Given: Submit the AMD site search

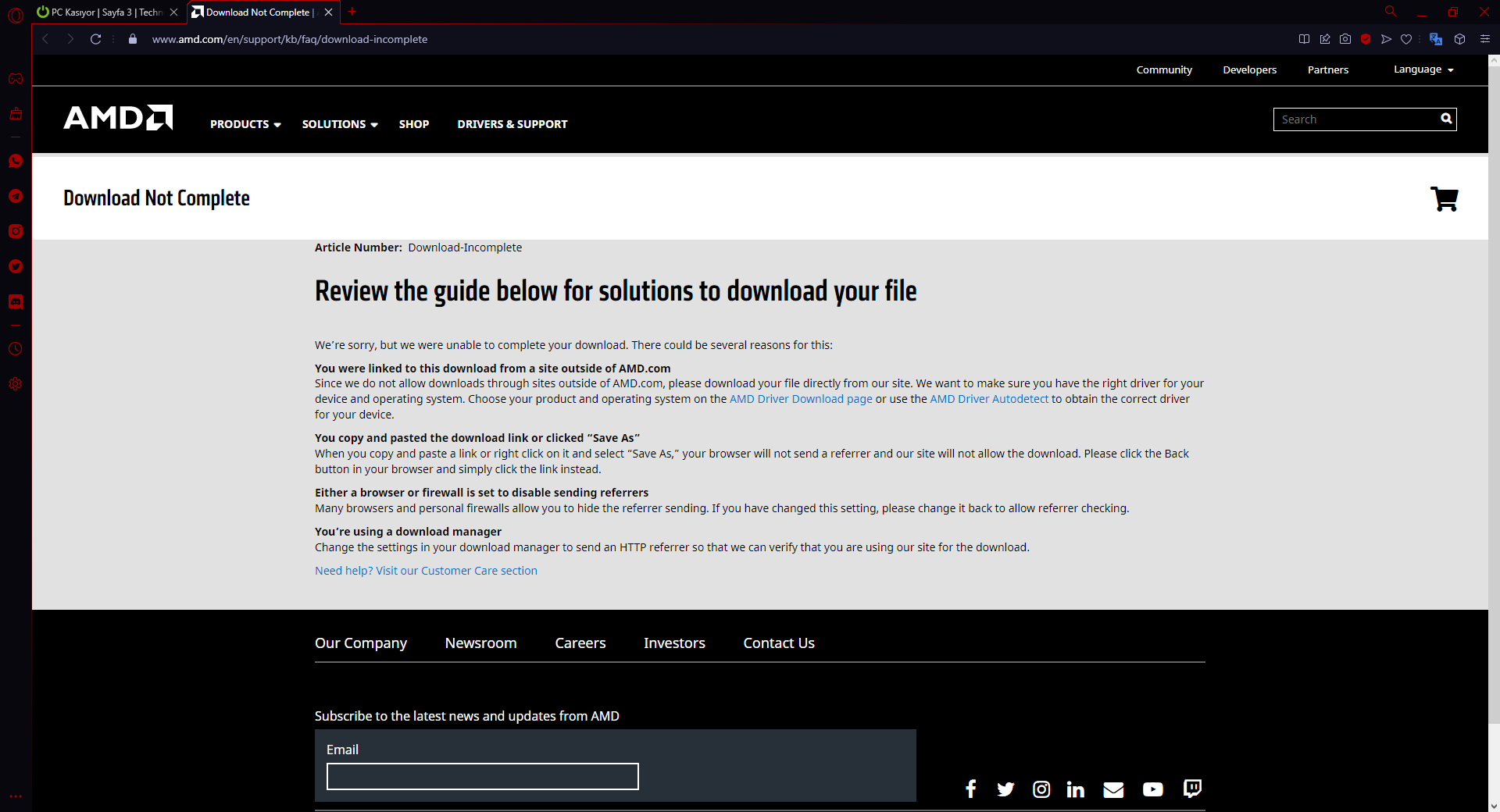Looking at the screenshot, I should point(1446,119).
